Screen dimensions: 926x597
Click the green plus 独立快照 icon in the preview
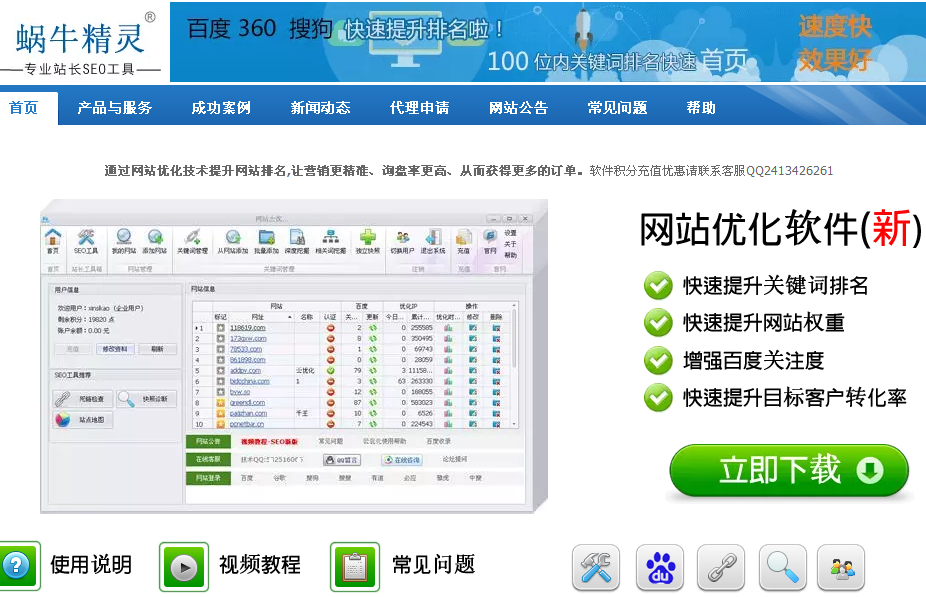click(368, 241)
